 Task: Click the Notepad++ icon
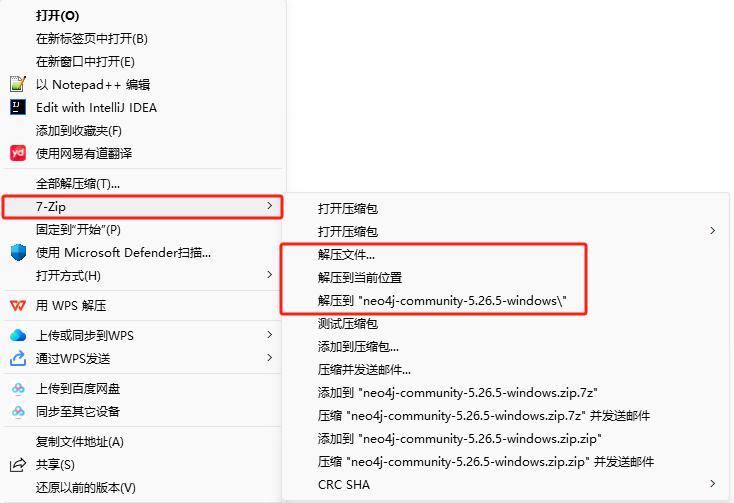coord(18,84)
